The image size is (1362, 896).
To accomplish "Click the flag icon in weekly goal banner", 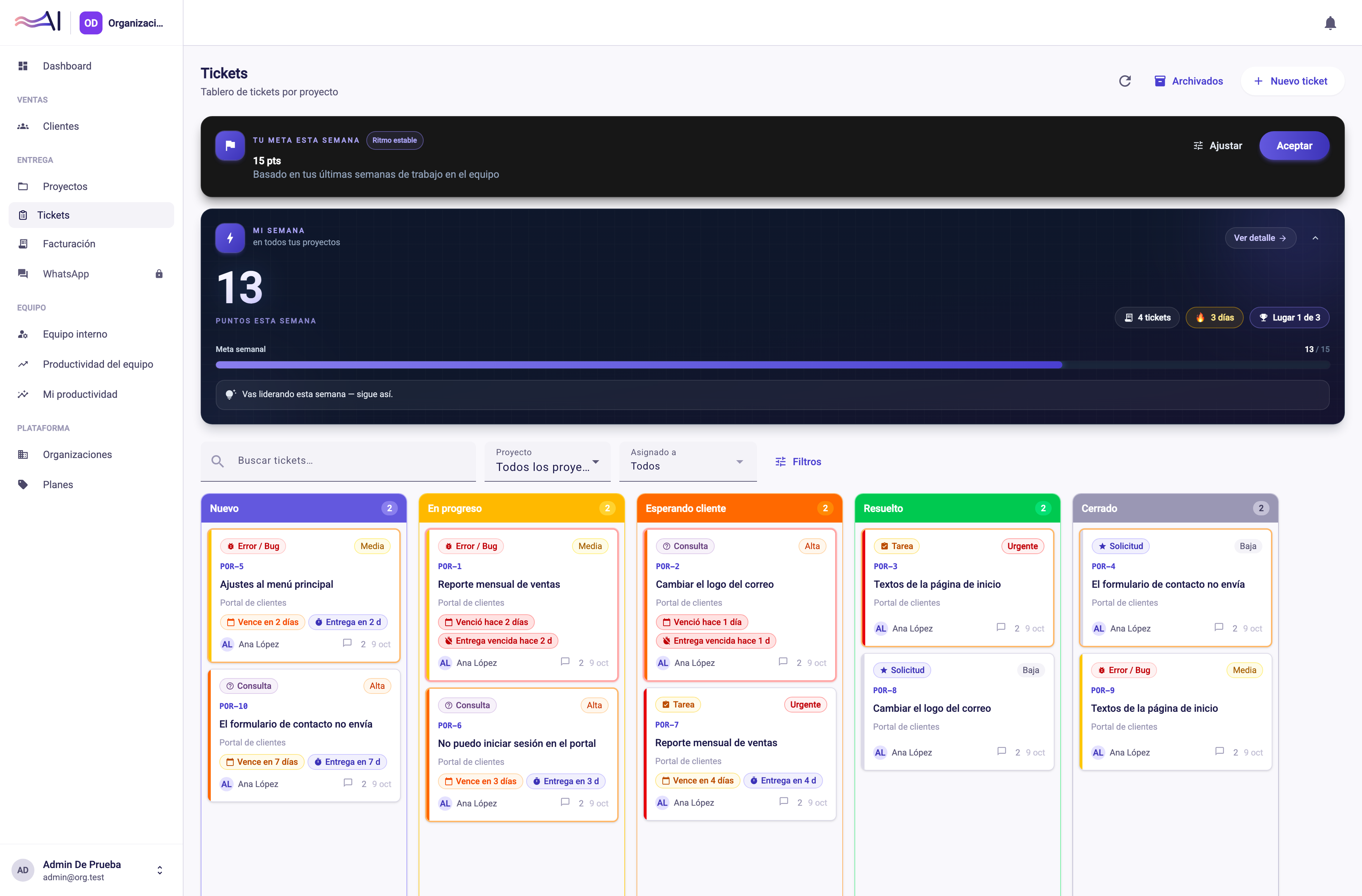I will coord(230,145).
